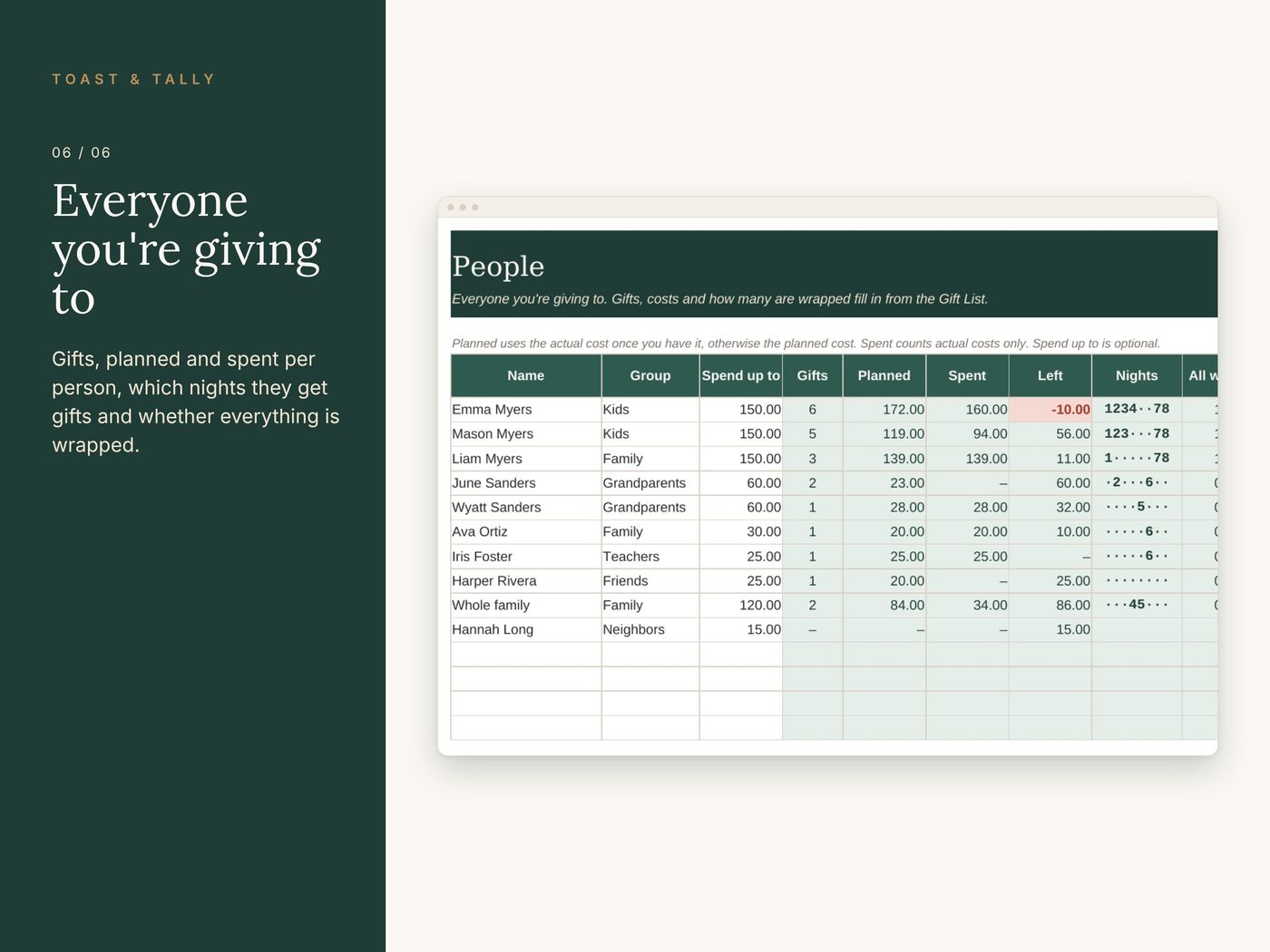This screenshot has height=952, width=1270.
Task: Select the Planned column header
Action: coord(884,375)
